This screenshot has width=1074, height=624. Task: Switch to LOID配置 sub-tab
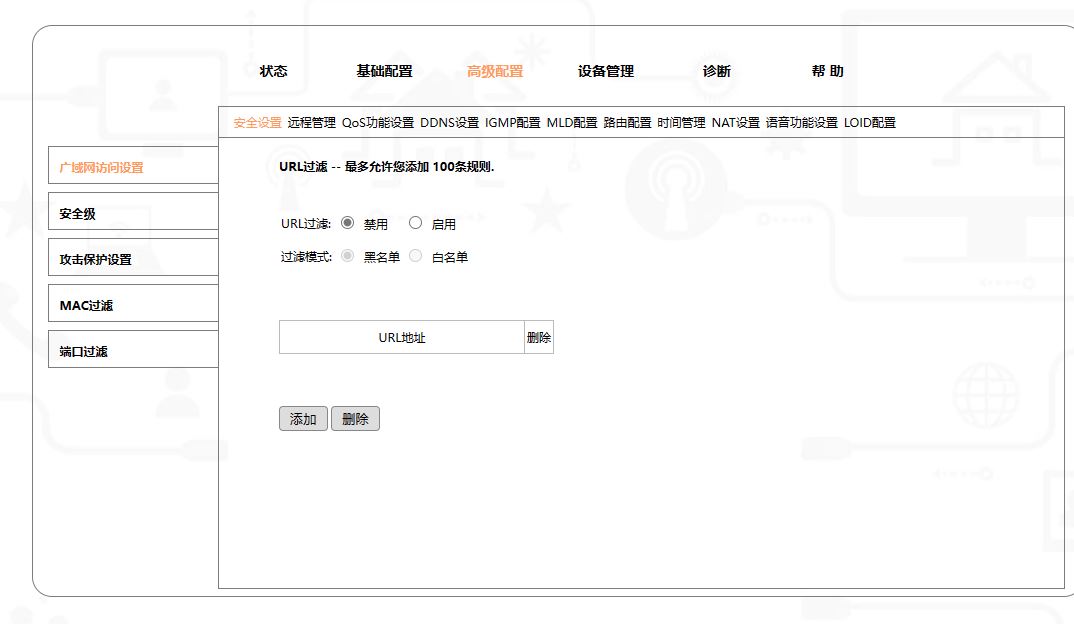coord(870,123)
